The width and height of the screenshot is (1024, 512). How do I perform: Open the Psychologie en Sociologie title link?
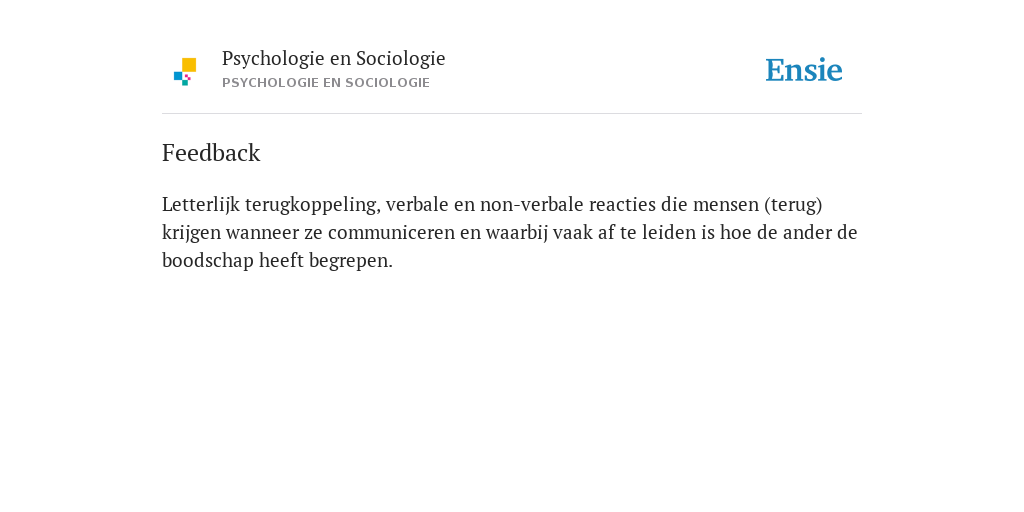333,59
